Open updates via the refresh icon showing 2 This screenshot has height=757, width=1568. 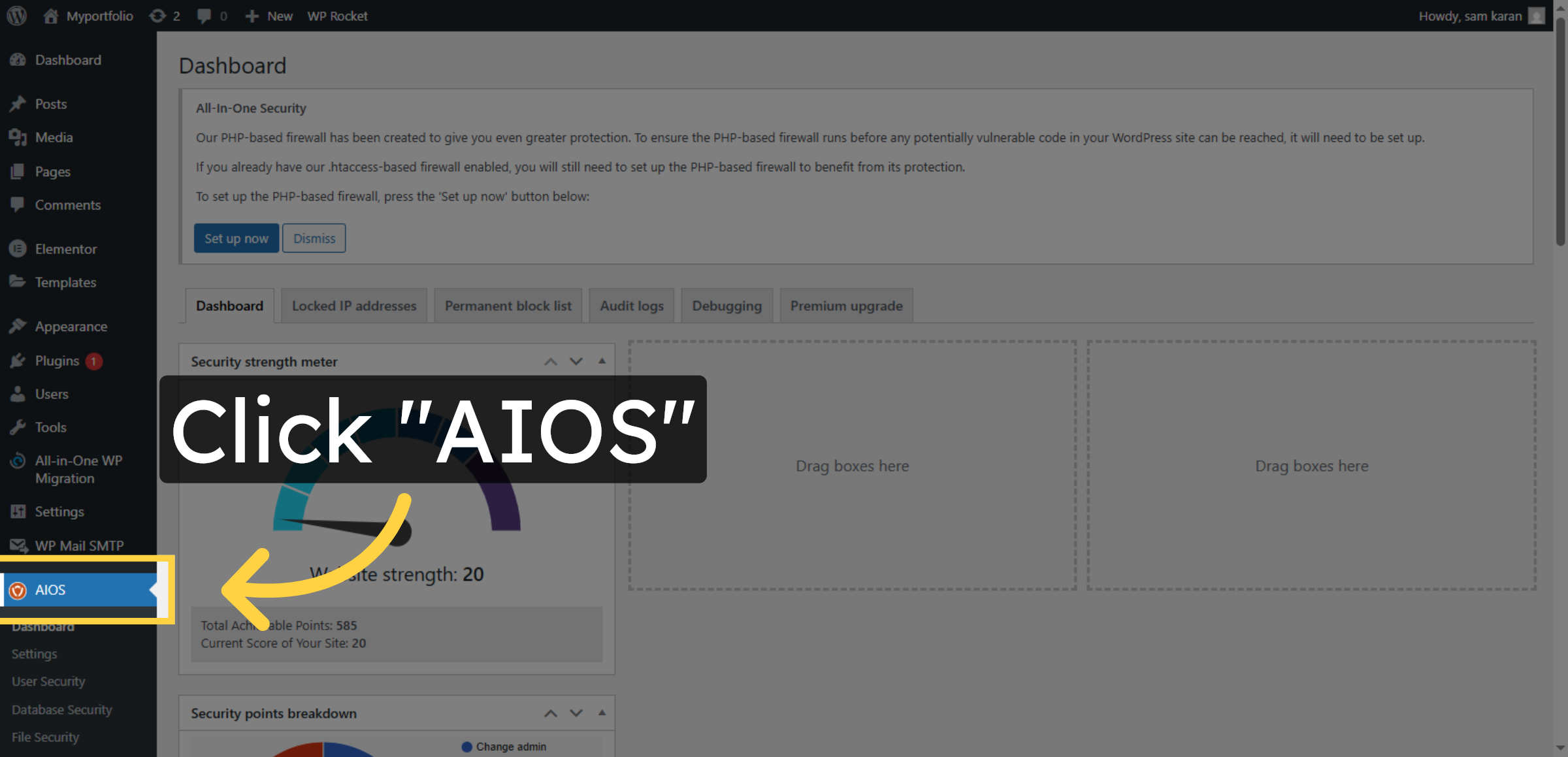(156, 16)
